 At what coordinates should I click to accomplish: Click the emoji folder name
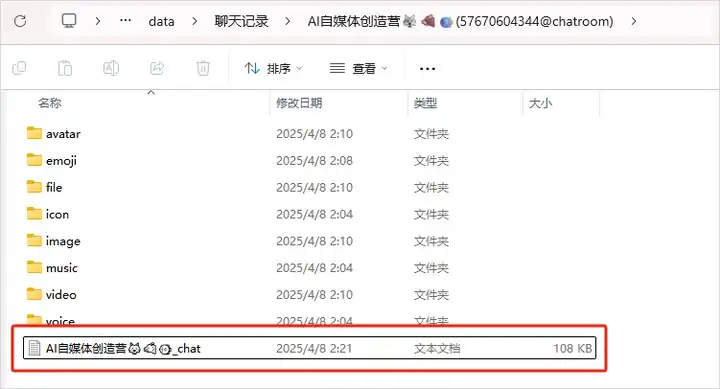pyautogui.click(x=61, y=161)
